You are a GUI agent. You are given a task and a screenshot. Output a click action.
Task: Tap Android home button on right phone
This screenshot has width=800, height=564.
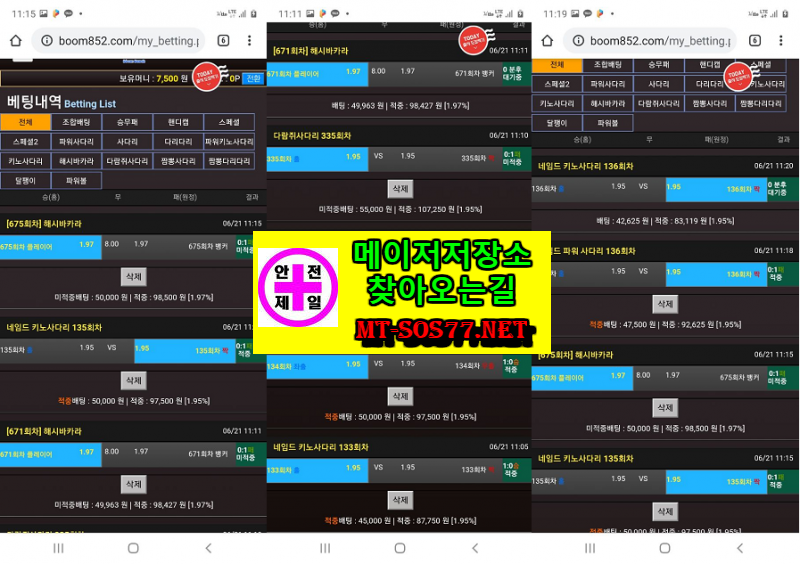pyautogui.click(x=665, y=548)
